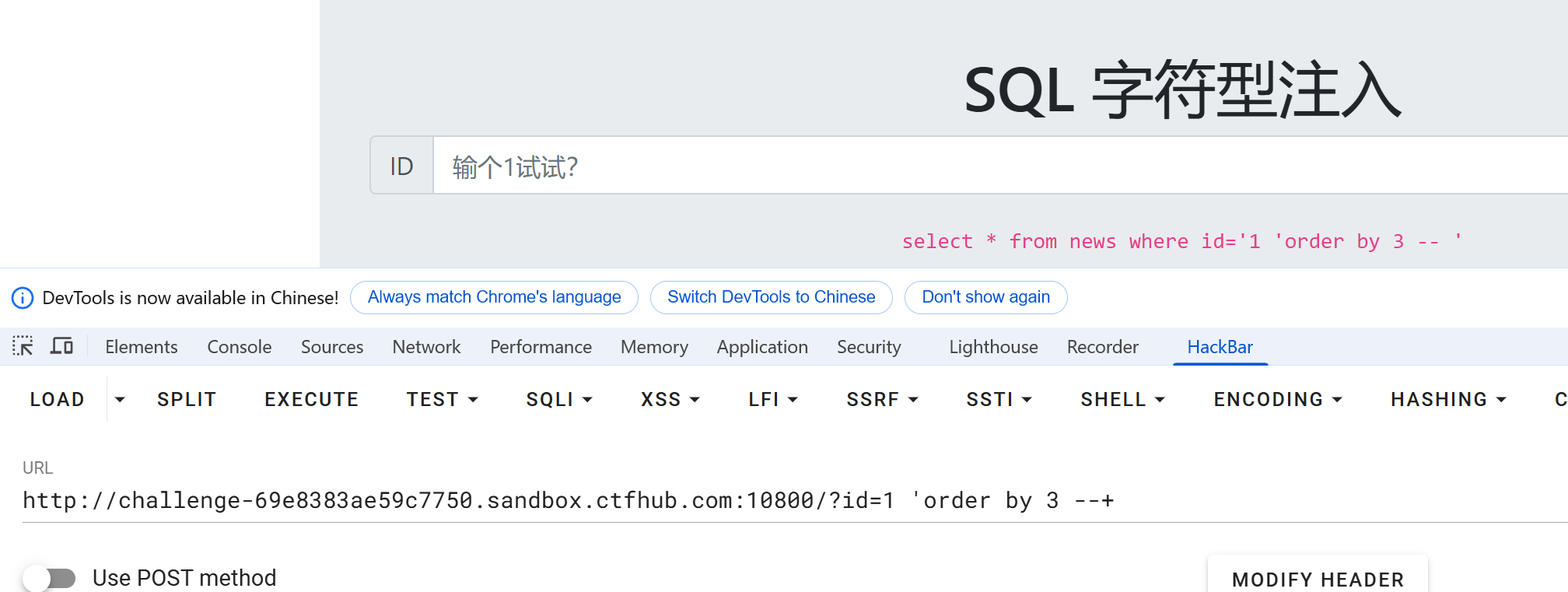Toggle the Use POST method switch
This screenshot has width=1568, height=592.
pyautogui.click(x=49, y=578)
